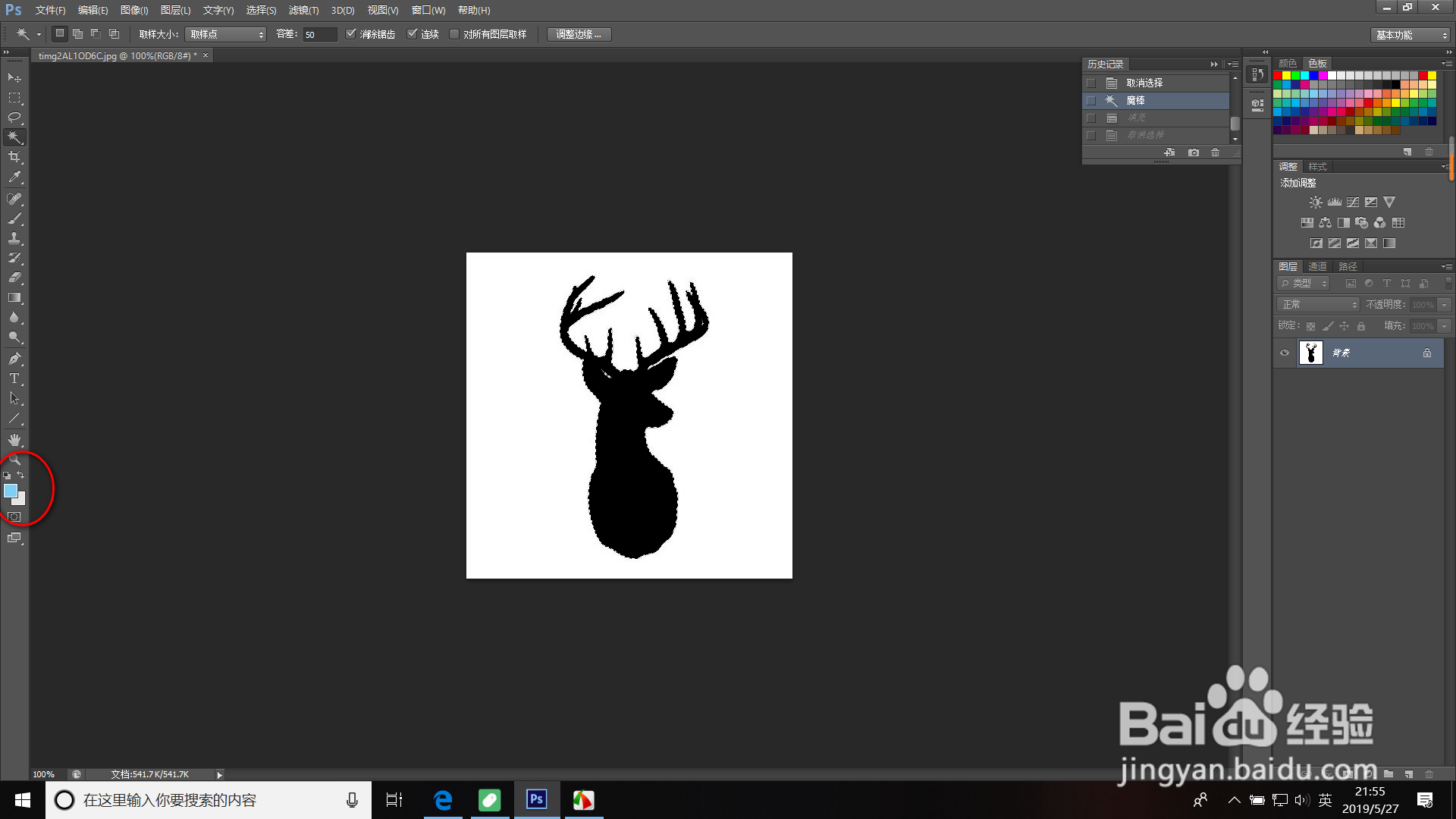Open the Filter (滤镜) menu

[303, 10]
